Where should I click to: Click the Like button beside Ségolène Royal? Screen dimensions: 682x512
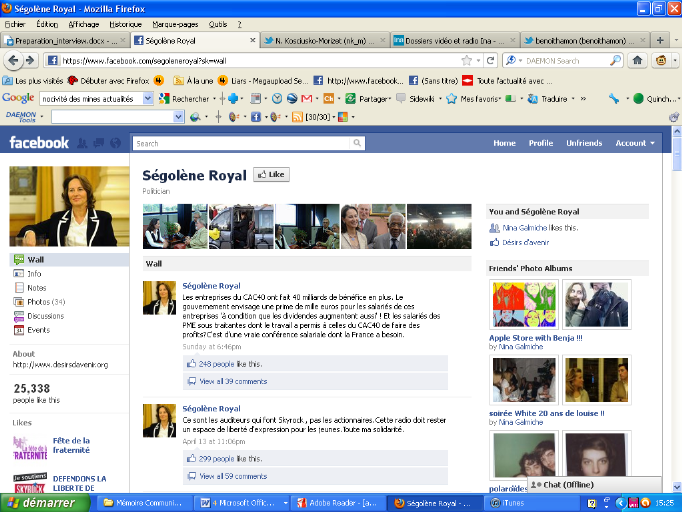[x=271, y=174]
